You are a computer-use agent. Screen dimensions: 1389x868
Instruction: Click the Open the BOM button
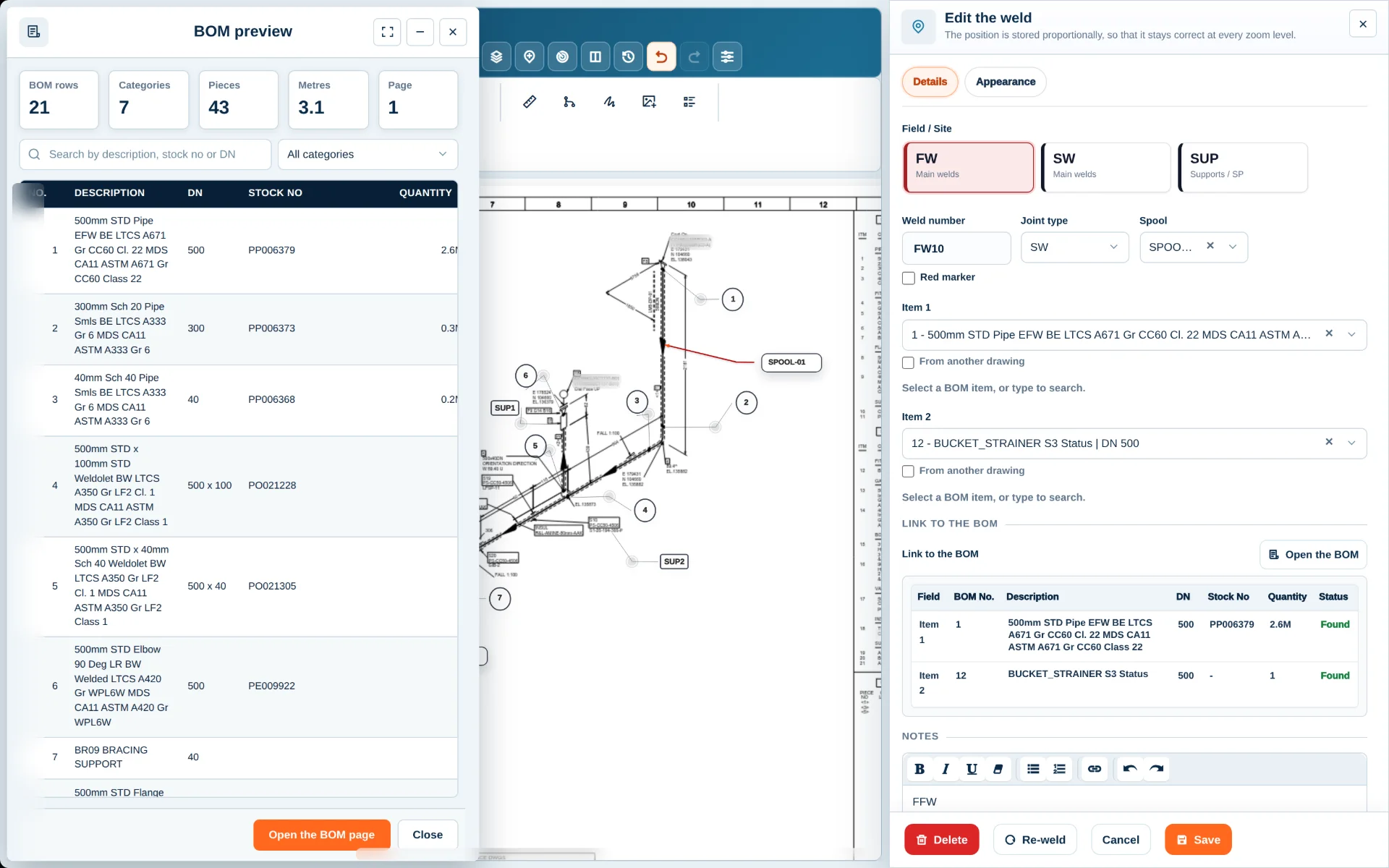1313,555
